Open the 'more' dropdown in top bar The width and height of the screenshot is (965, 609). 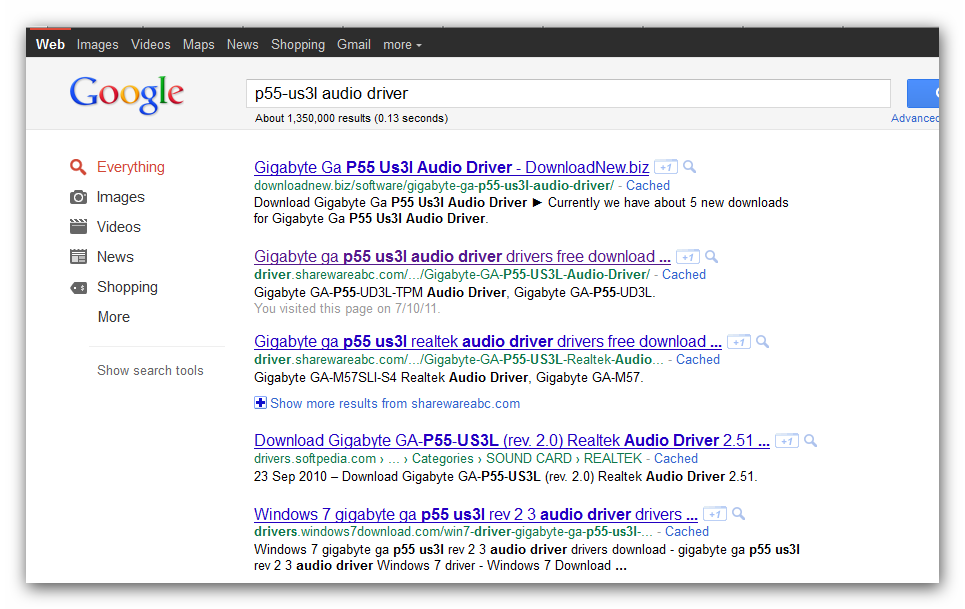coord(402,45)
